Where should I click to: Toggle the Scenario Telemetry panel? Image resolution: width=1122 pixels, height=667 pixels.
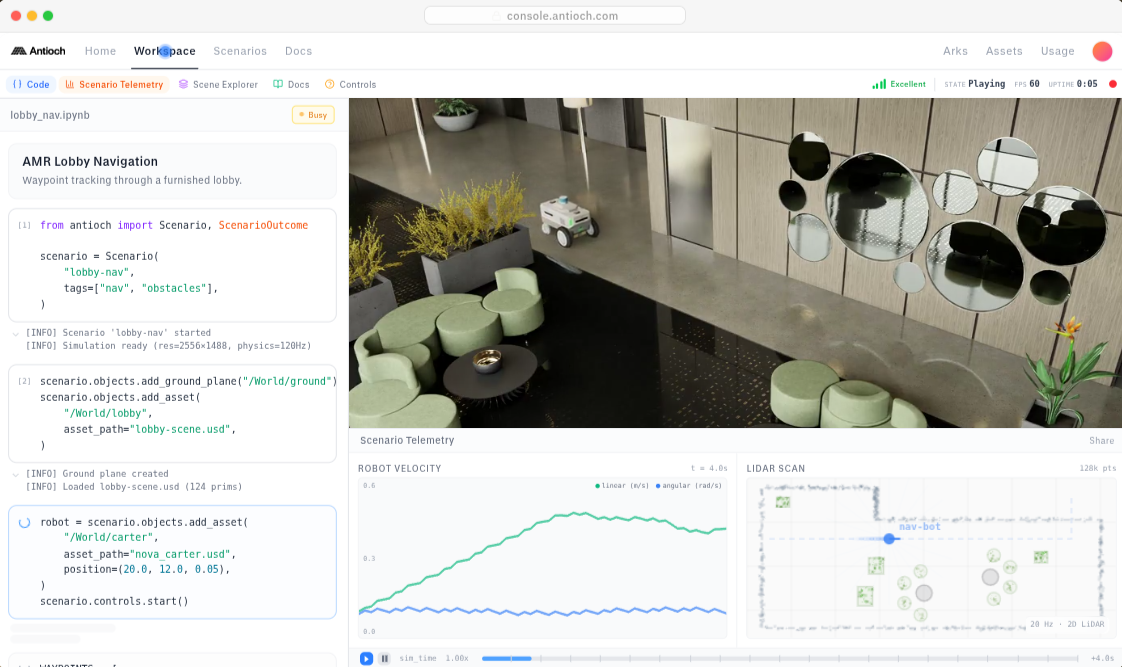114,85
